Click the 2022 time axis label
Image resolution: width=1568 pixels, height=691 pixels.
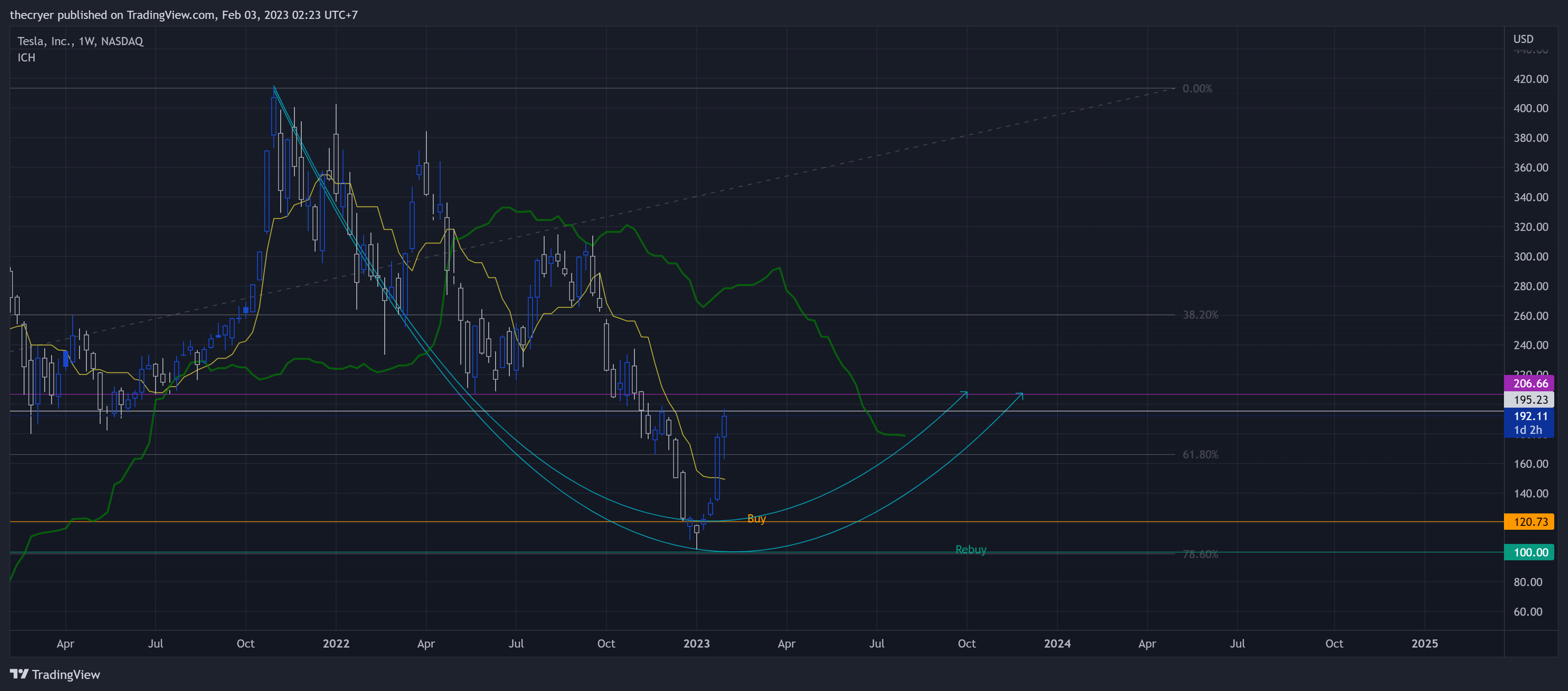[x=336, y=644]
